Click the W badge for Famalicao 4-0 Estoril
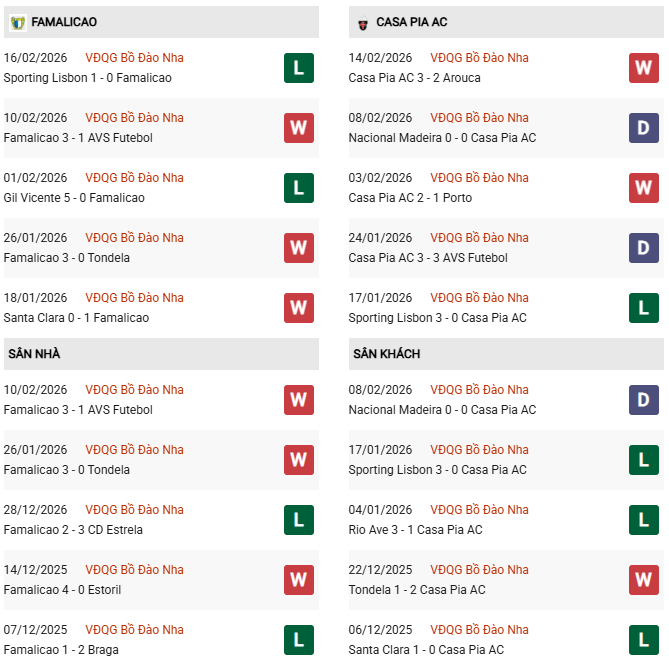Screen dimensions: 669x661 click(x=298, y=580)
